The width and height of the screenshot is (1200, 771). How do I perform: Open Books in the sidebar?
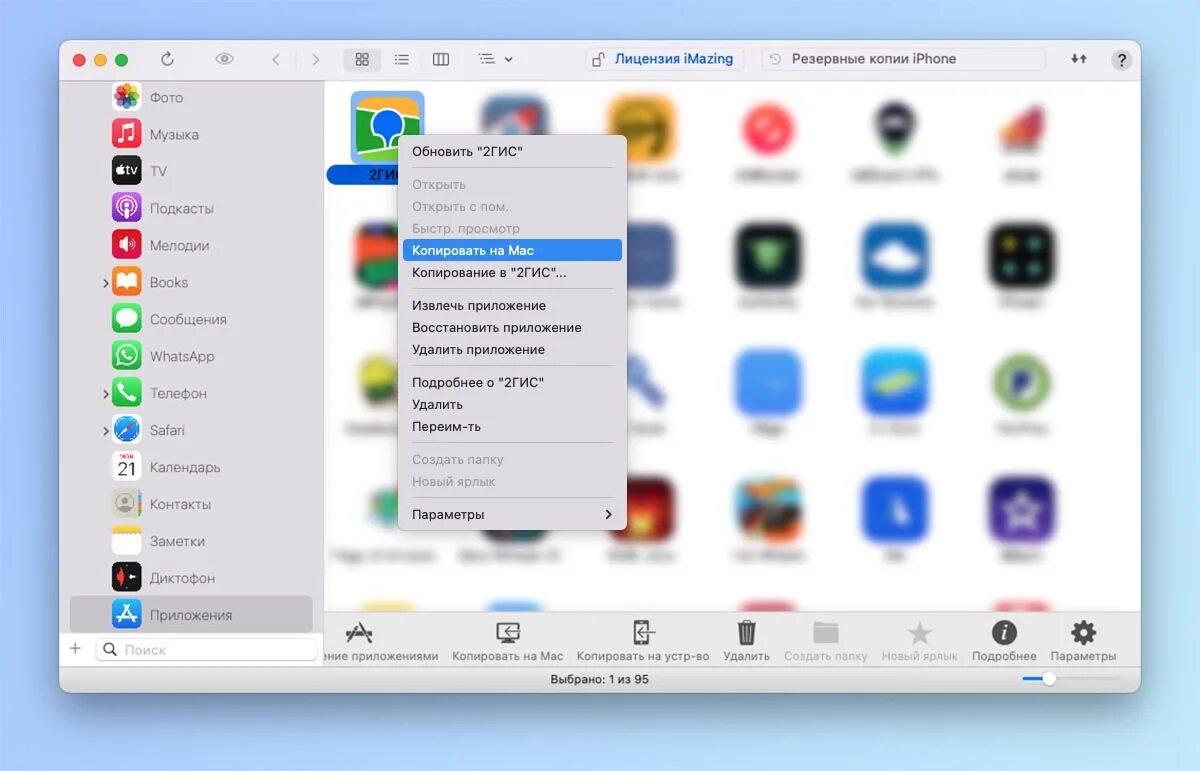pos(191,282)
